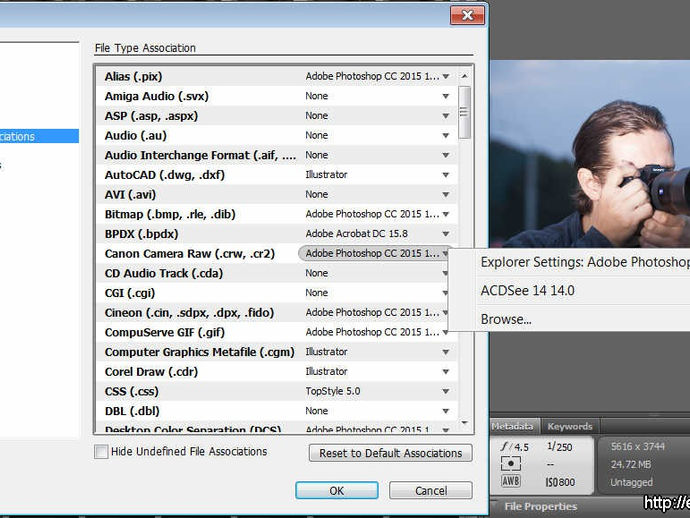Click the shutter speed 1/250 value
Viewport: 690px width, 518px height.
click(x=559, y=447)
